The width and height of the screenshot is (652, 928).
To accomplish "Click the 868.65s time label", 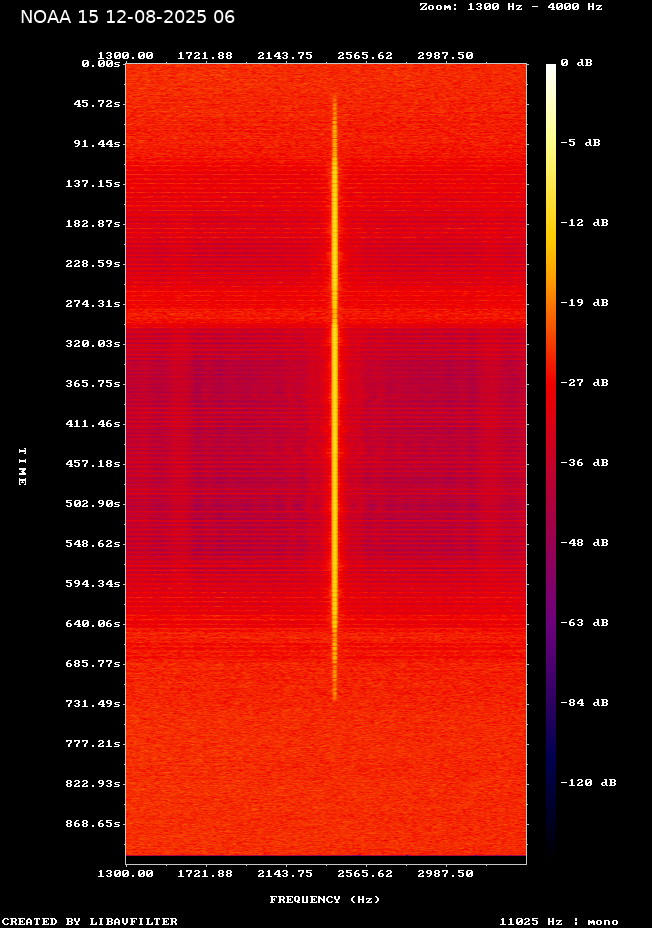I will coord(93,824).
